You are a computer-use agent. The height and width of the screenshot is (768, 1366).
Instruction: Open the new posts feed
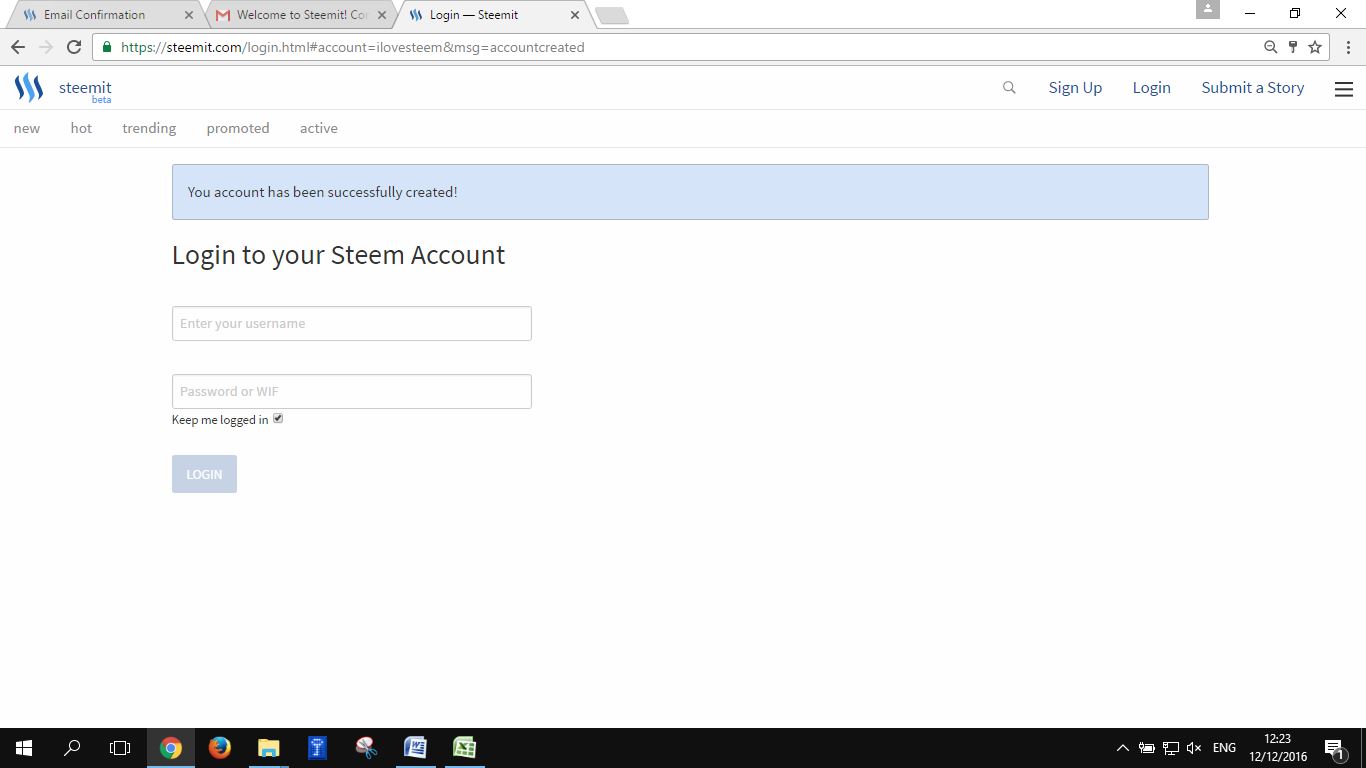coord(27,128)
